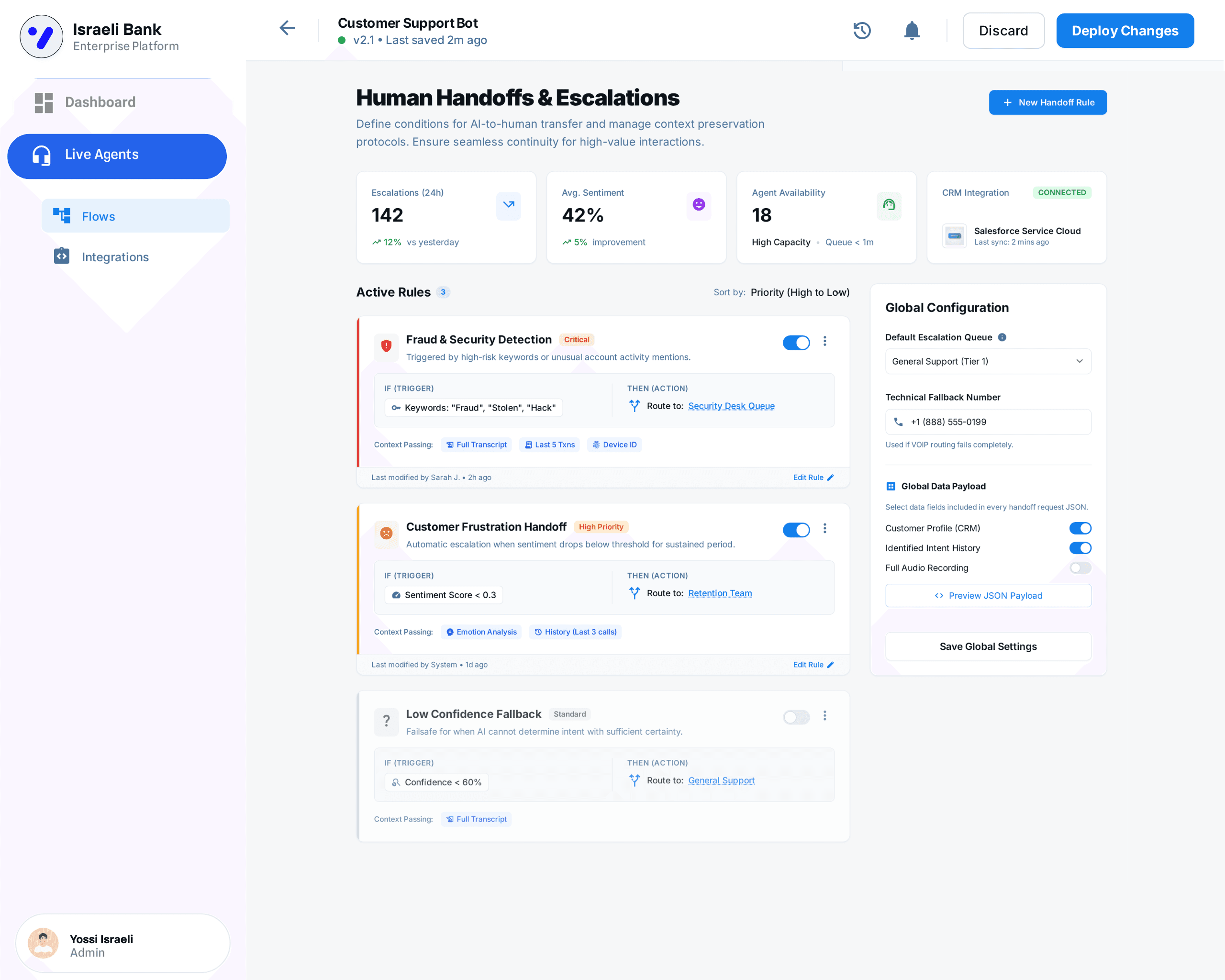Open version history clock icon
The width and height of the screenshot is (1225, 980).
pyautogui.click(x=861, y=31)
